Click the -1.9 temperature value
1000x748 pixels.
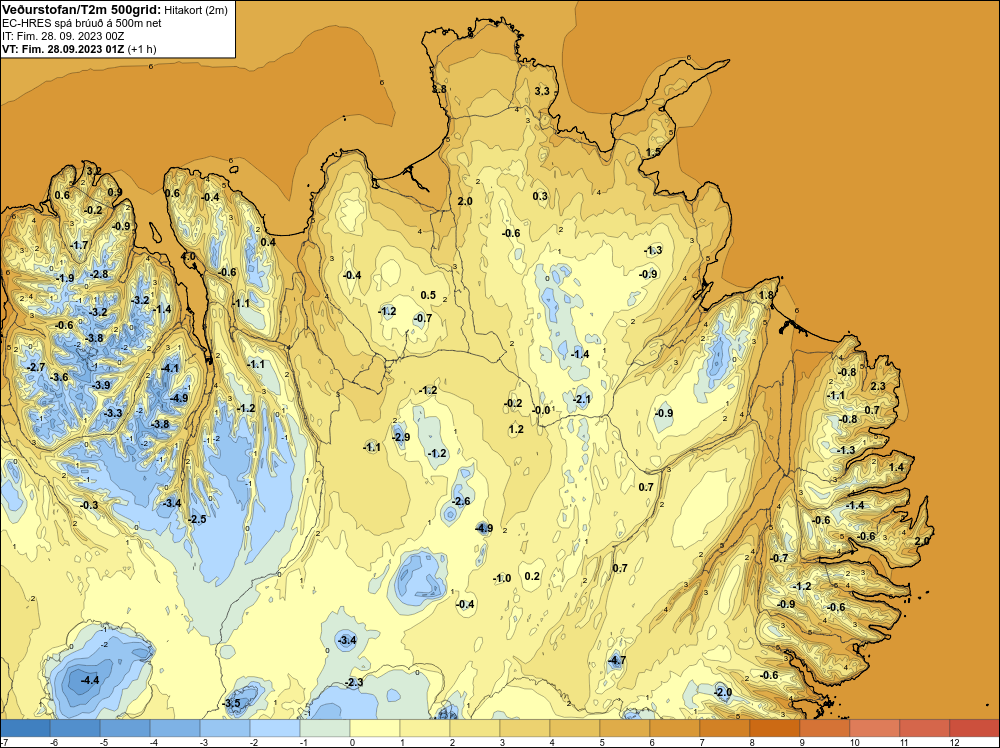pos(66,278)
